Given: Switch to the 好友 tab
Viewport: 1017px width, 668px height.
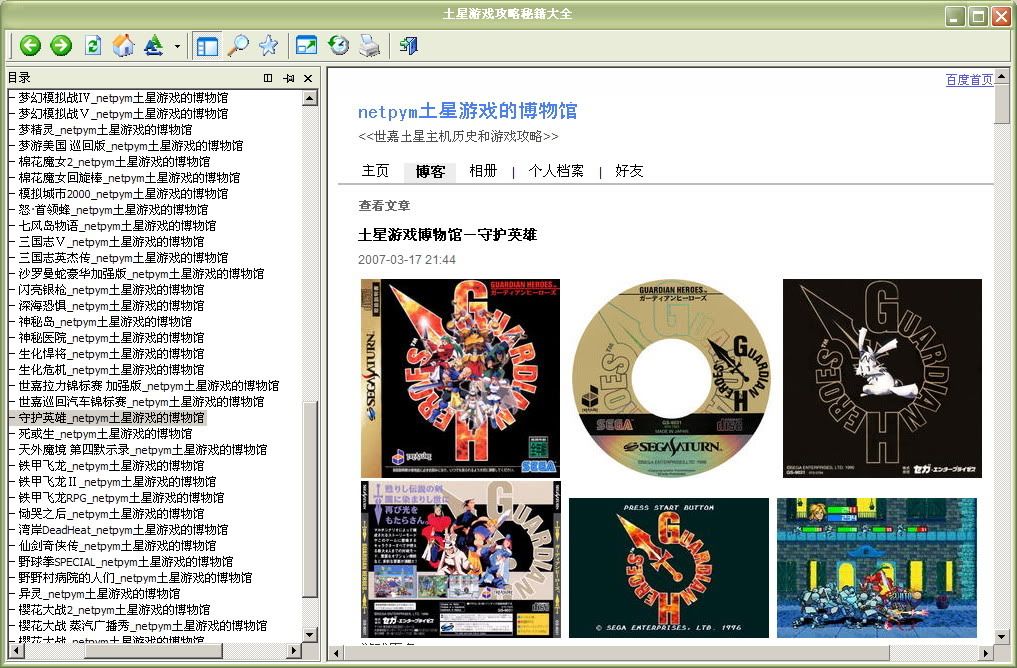Looking at the screenshot, I should (x=629, y=171).
